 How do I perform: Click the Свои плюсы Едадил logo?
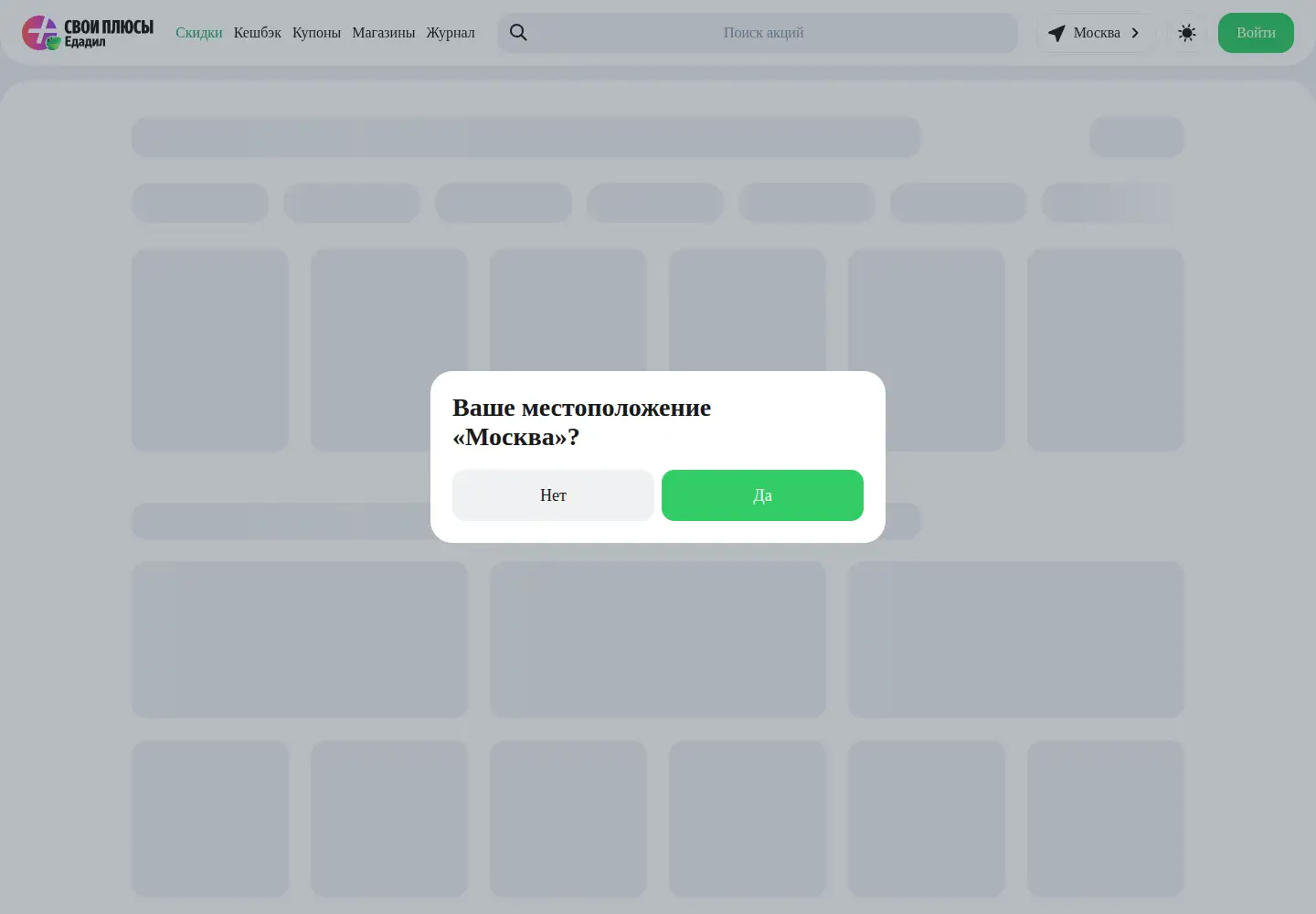pyautogui.click(x=88, y=33)
